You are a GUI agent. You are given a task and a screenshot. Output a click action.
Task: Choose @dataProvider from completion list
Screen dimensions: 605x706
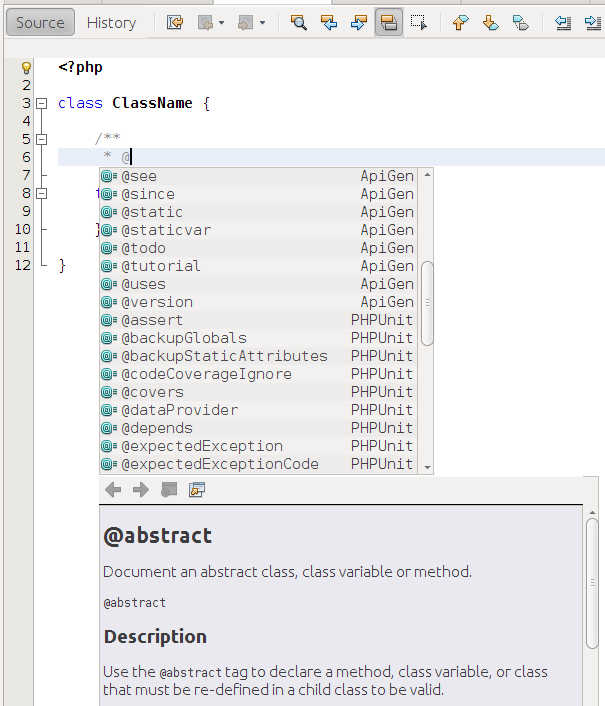coord(180,410)
